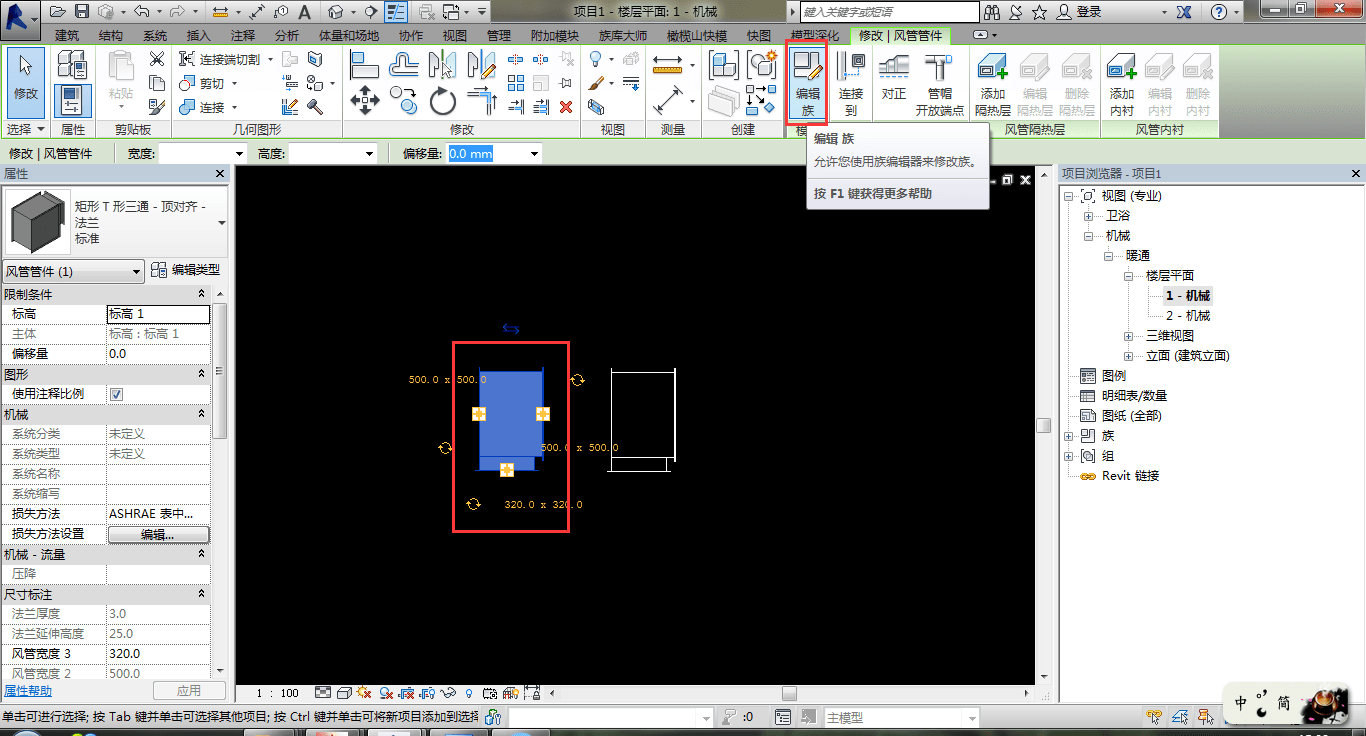1366x736 pixels.
Task: Open the 注释 ribbon tab
Action: [x=243, y=35]
